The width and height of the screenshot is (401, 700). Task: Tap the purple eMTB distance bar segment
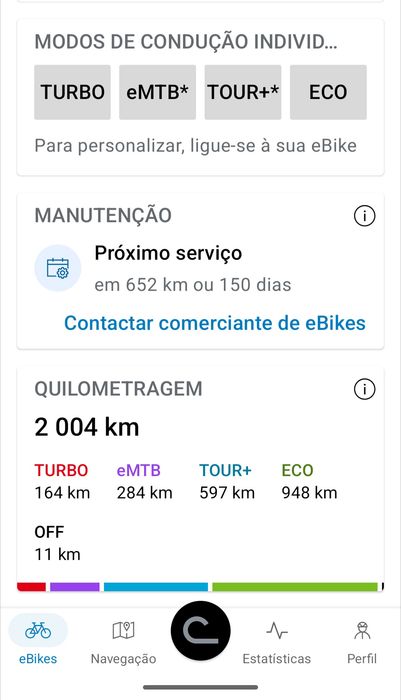tap(75, 587)
